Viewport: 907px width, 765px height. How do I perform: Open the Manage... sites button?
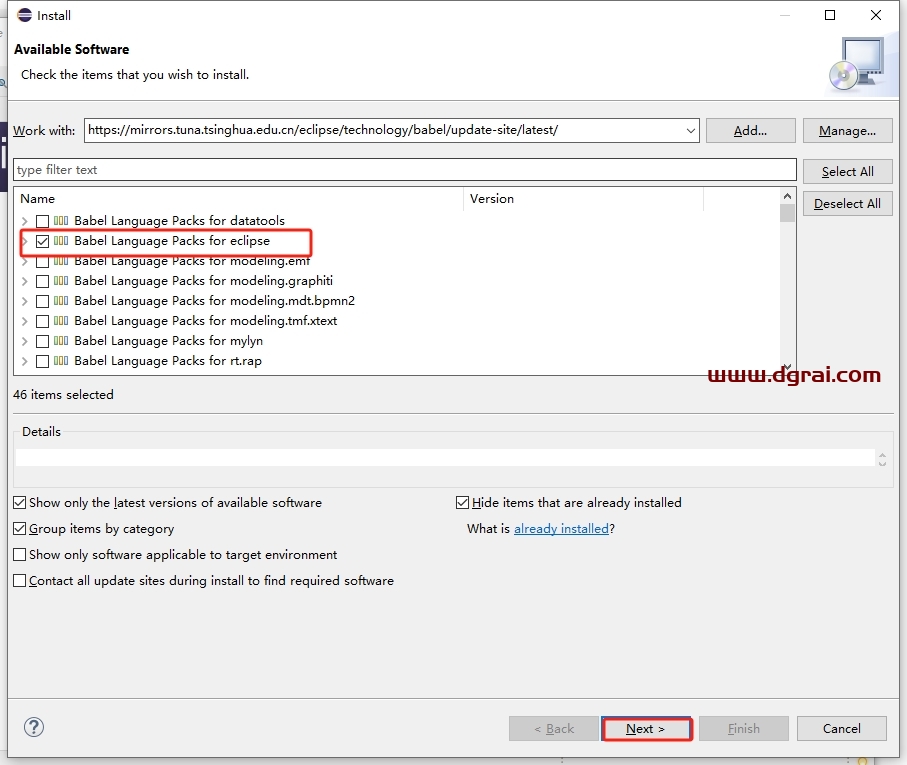(x=847, y=131)
